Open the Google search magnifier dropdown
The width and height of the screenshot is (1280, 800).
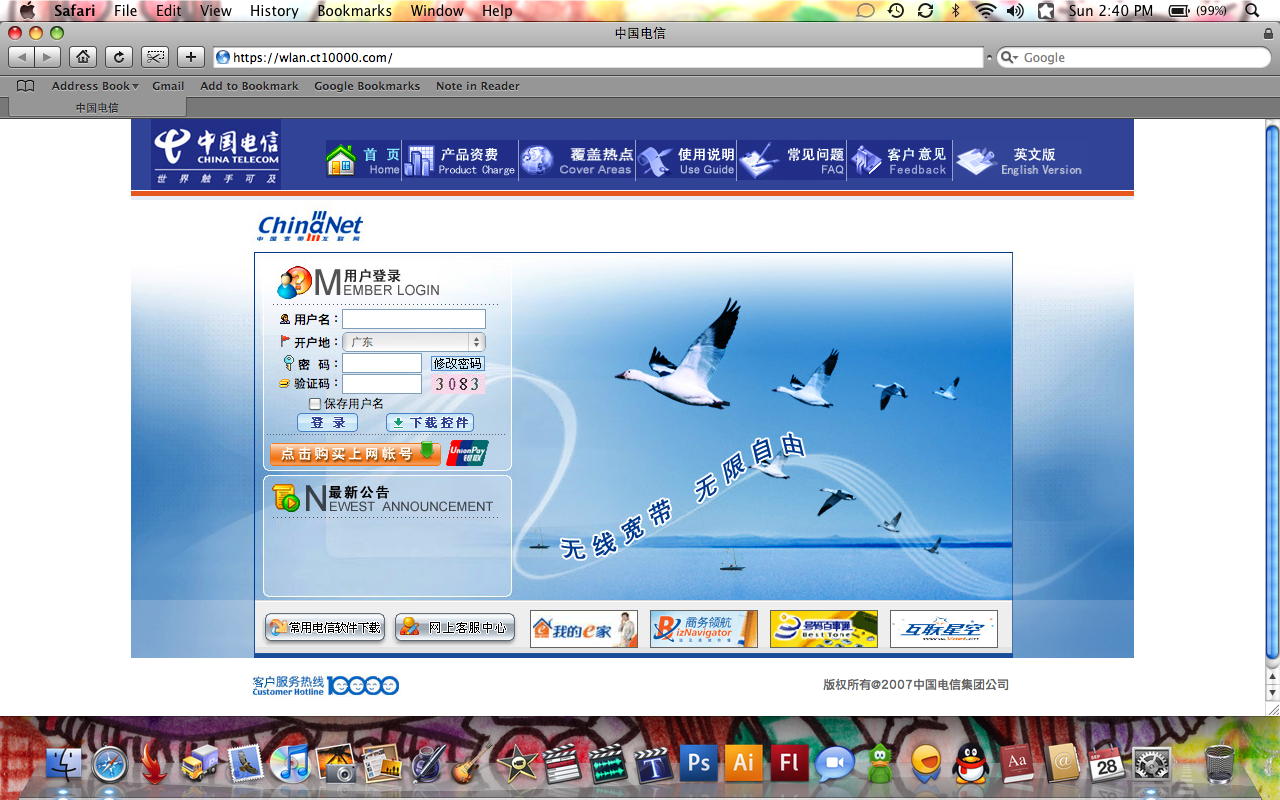(1010, 58)
